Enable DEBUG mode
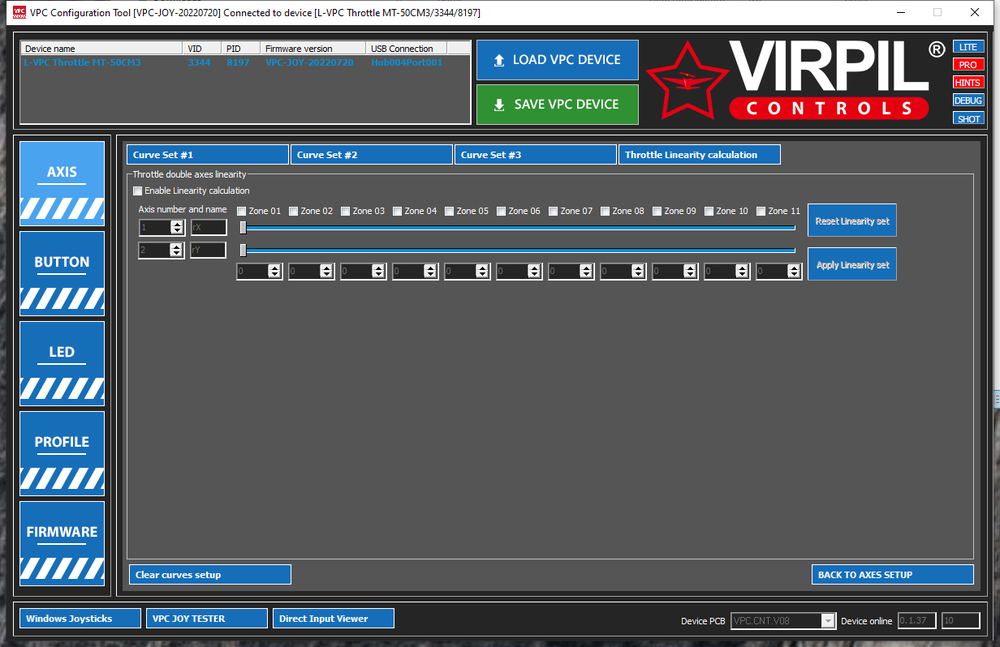1000x647 pixels. (968, 100)
